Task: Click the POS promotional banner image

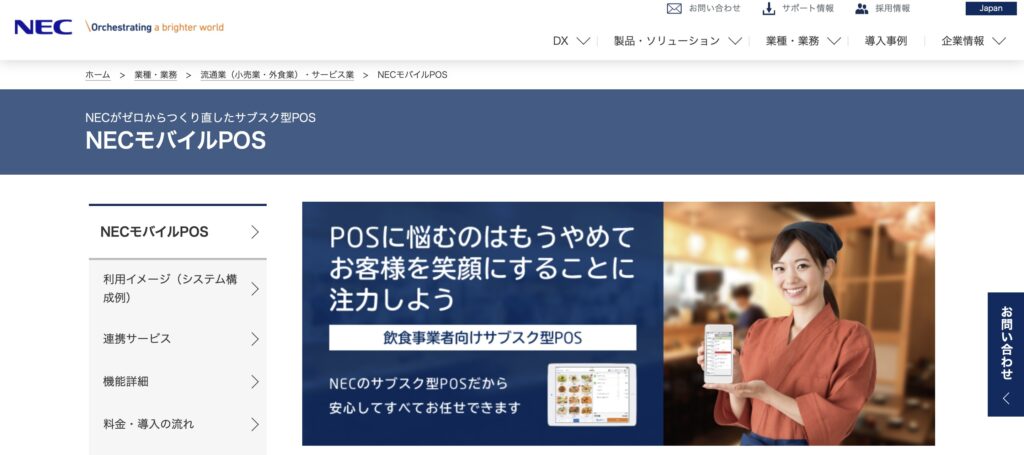Action: point(618,323)
